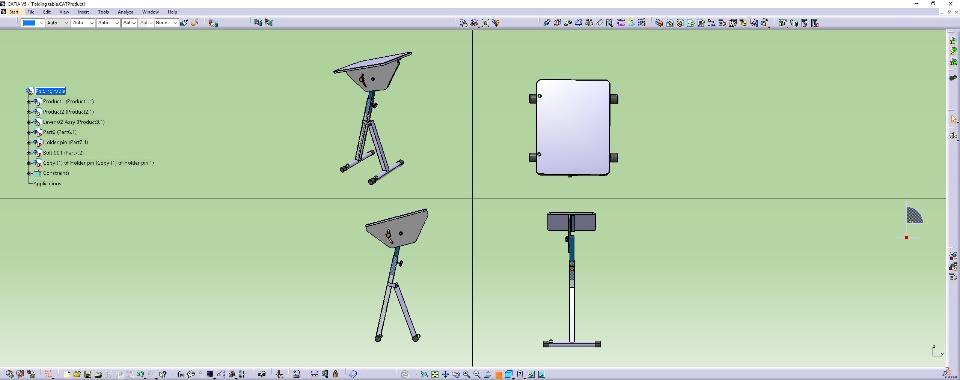Insert a new Component via toolbar icon
The width and height of the screenshot is (960, 380).
point(659,23)
